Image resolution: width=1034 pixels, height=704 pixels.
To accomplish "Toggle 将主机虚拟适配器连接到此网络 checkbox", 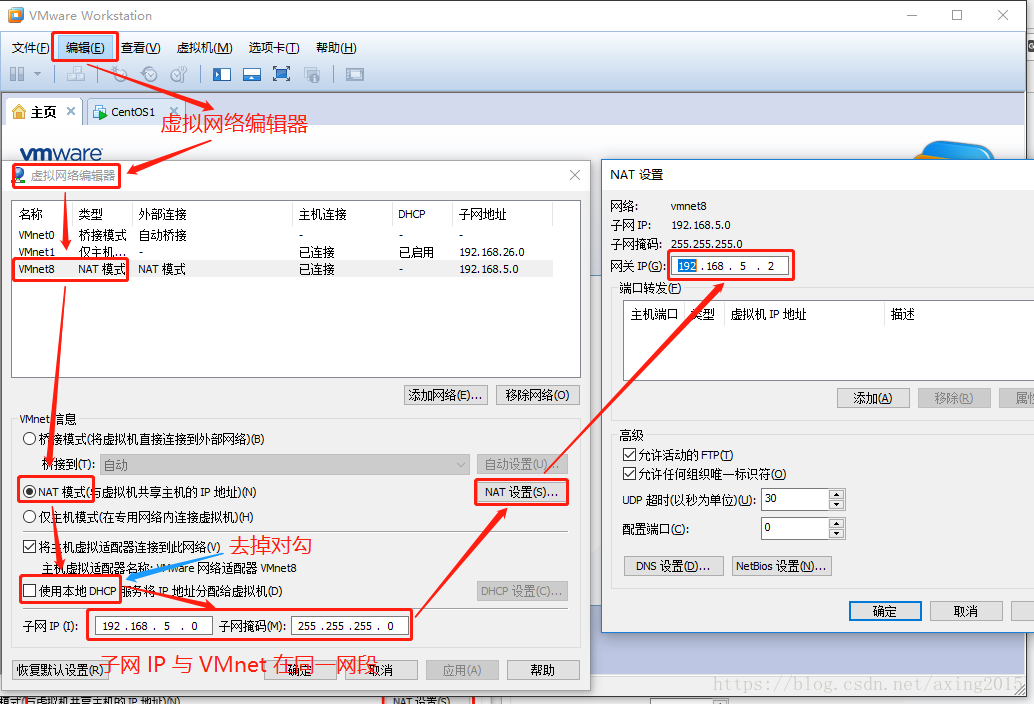I will click(29, 546).
